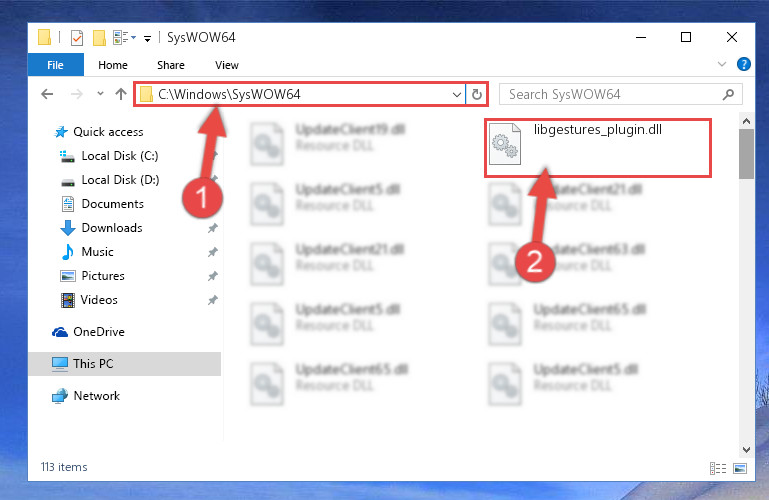The width and height of the screenshot is (769, 500).
Task: Switch to the View tab
Action: click(227, 65)
